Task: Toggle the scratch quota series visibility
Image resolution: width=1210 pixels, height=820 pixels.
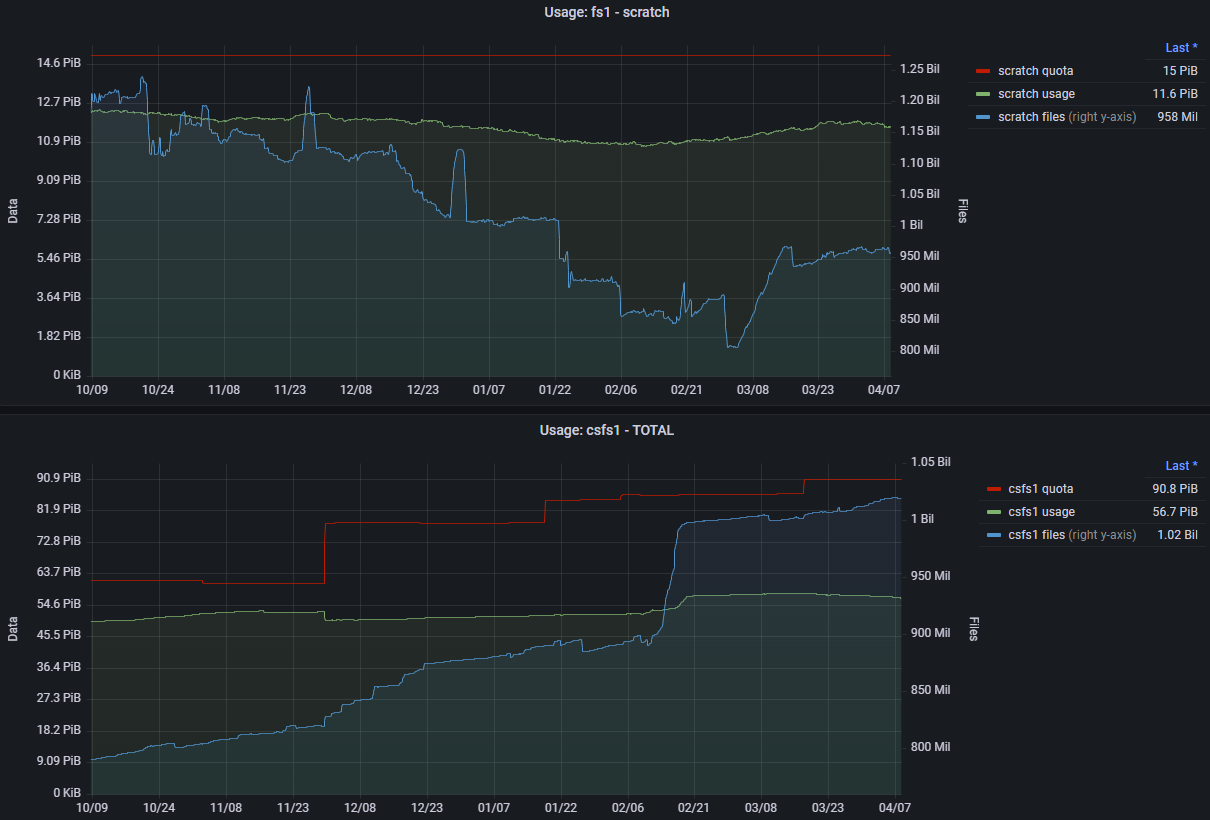Action: point(1035,71)
